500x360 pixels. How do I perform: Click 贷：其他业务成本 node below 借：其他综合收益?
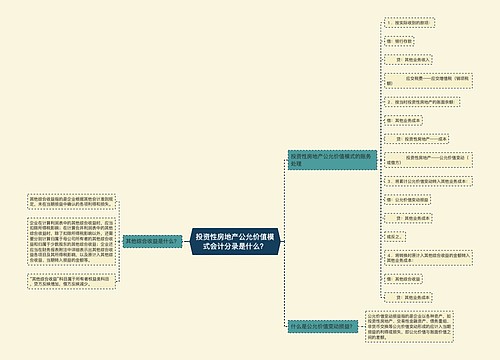408,297
